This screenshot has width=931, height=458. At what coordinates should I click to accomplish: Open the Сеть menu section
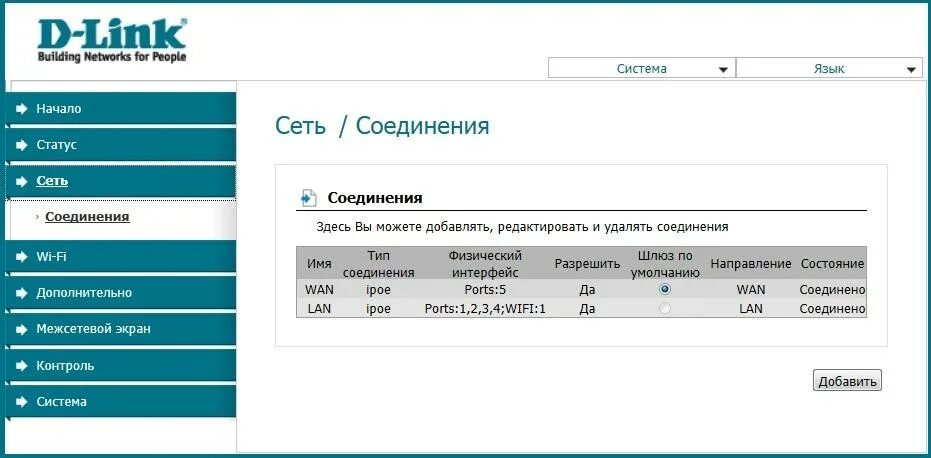(x=121, y=181)
